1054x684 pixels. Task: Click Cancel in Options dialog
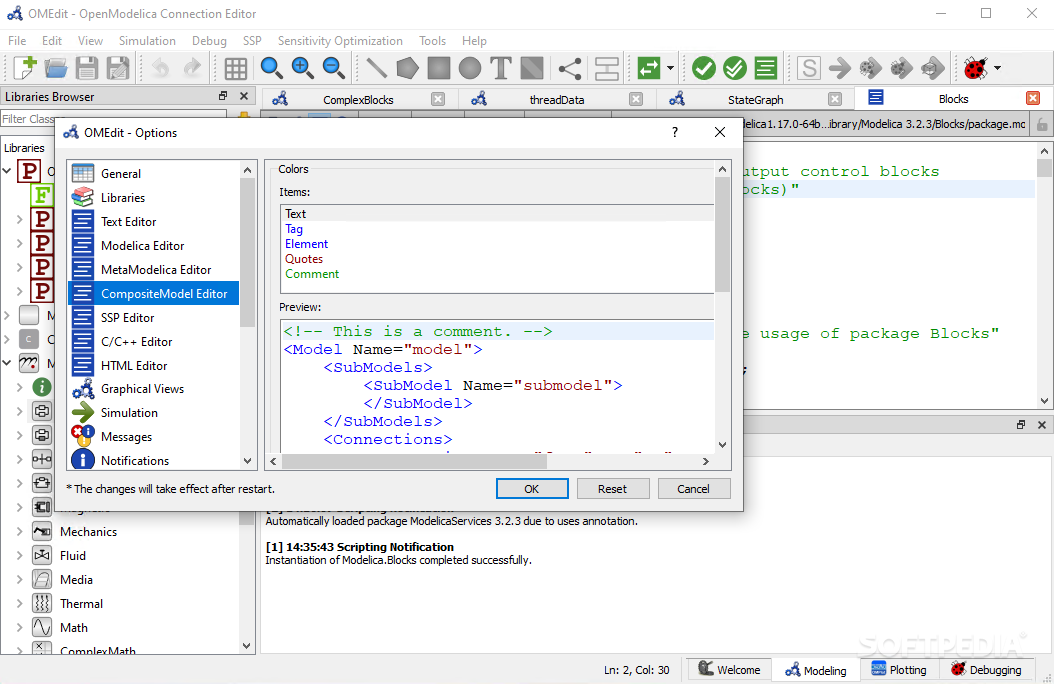click(x=693, y=488)
